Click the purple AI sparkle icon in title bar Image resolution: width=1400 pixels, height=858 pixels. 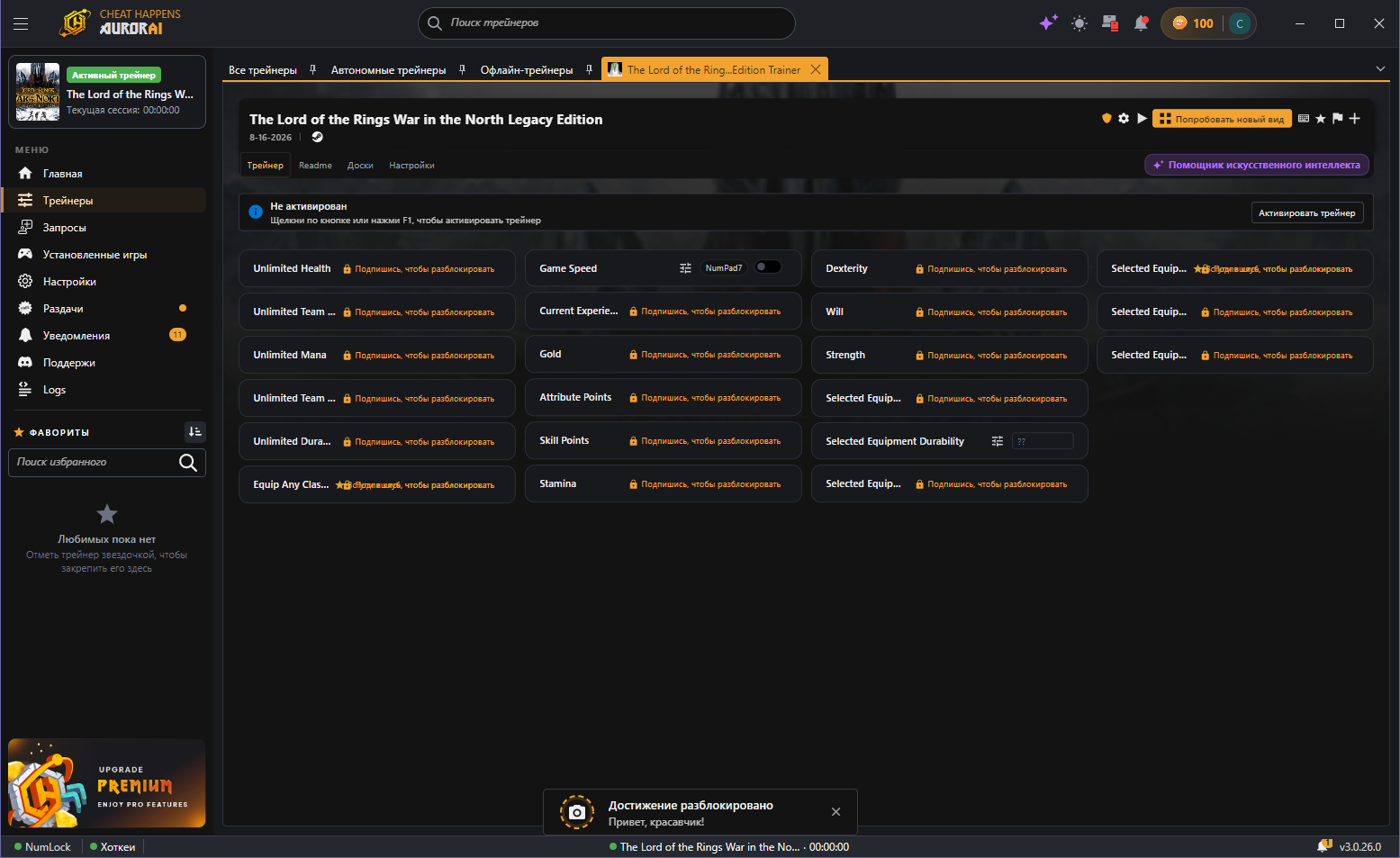pos(1048,23)
